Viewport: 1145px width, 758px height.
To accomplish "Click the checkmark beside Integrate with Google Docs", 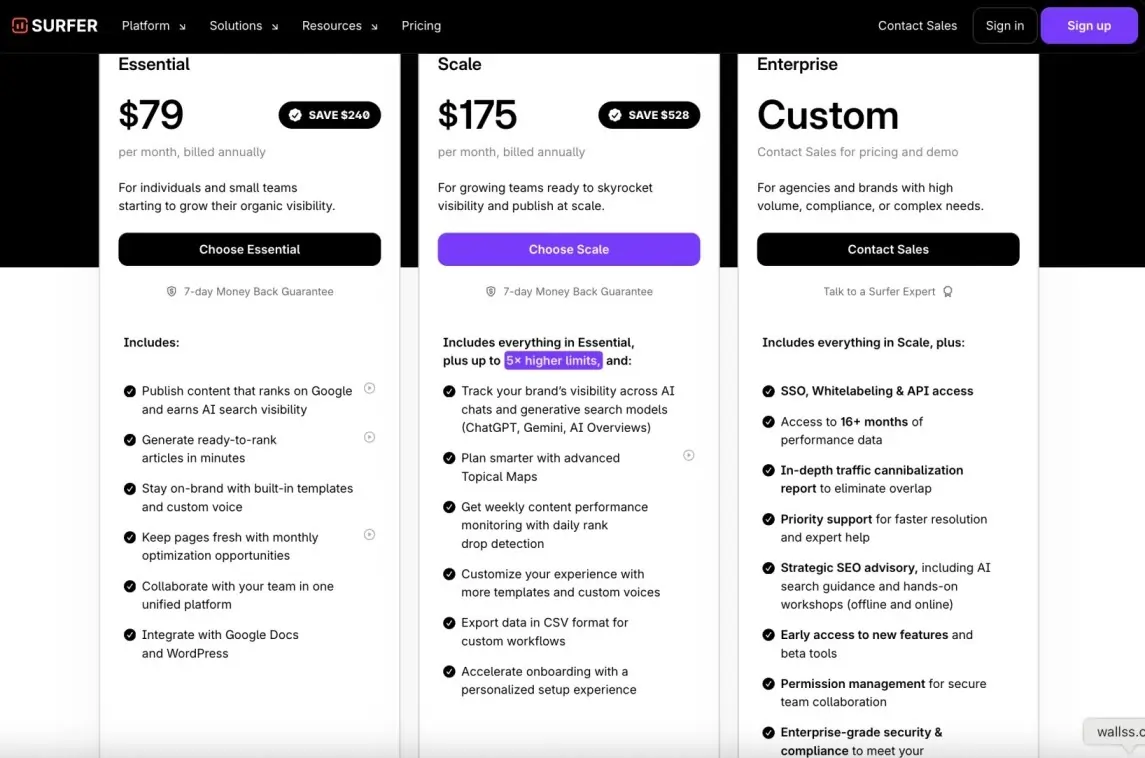I will pyautogui.click(x=130, y=635).
